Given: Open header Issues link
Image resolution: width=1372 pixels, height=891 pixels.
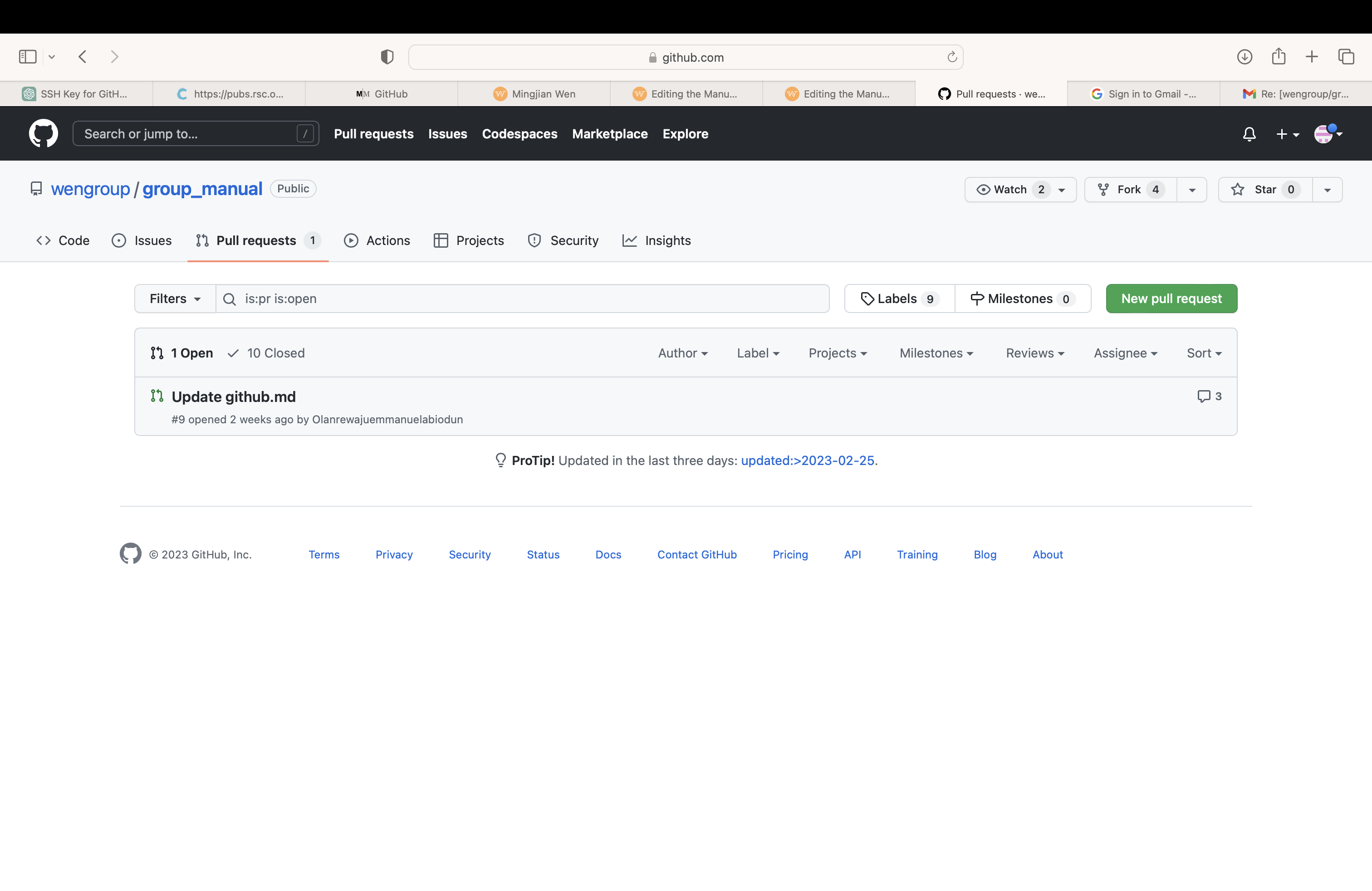Looking at the screenshot, I should pyautogui.click(x=447, y=134).
